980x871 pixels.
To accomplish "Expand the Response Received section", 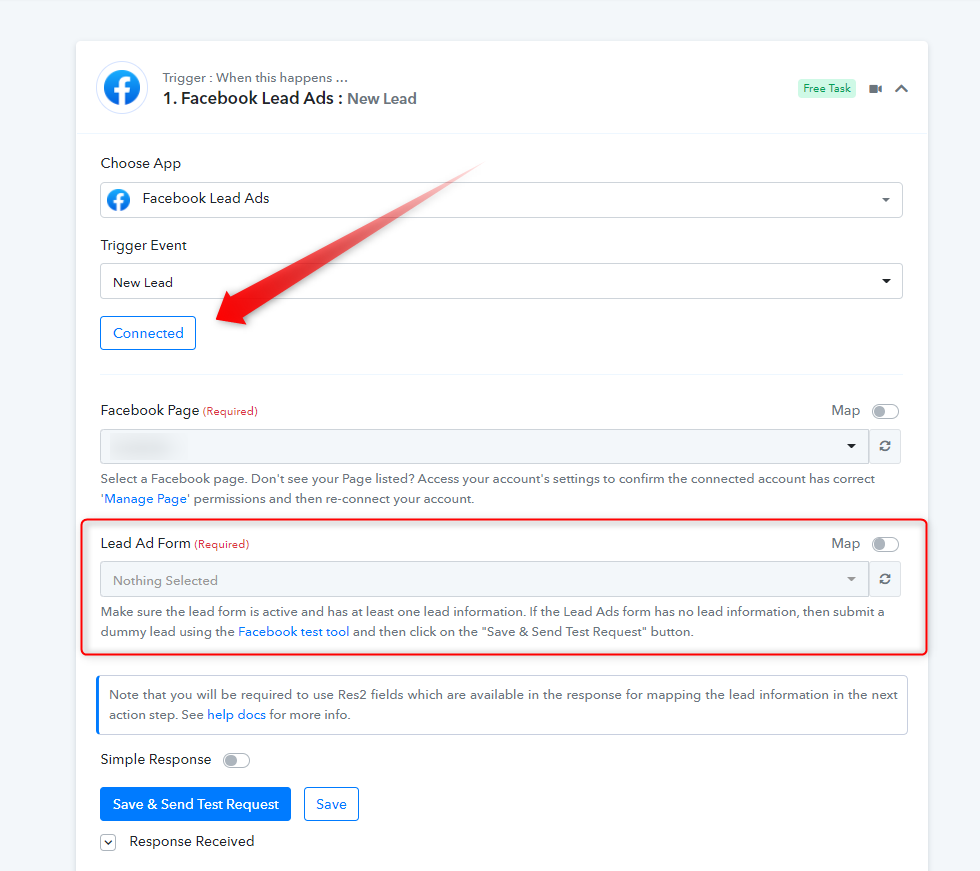I will pyautogui.click(x=108, y=842).
